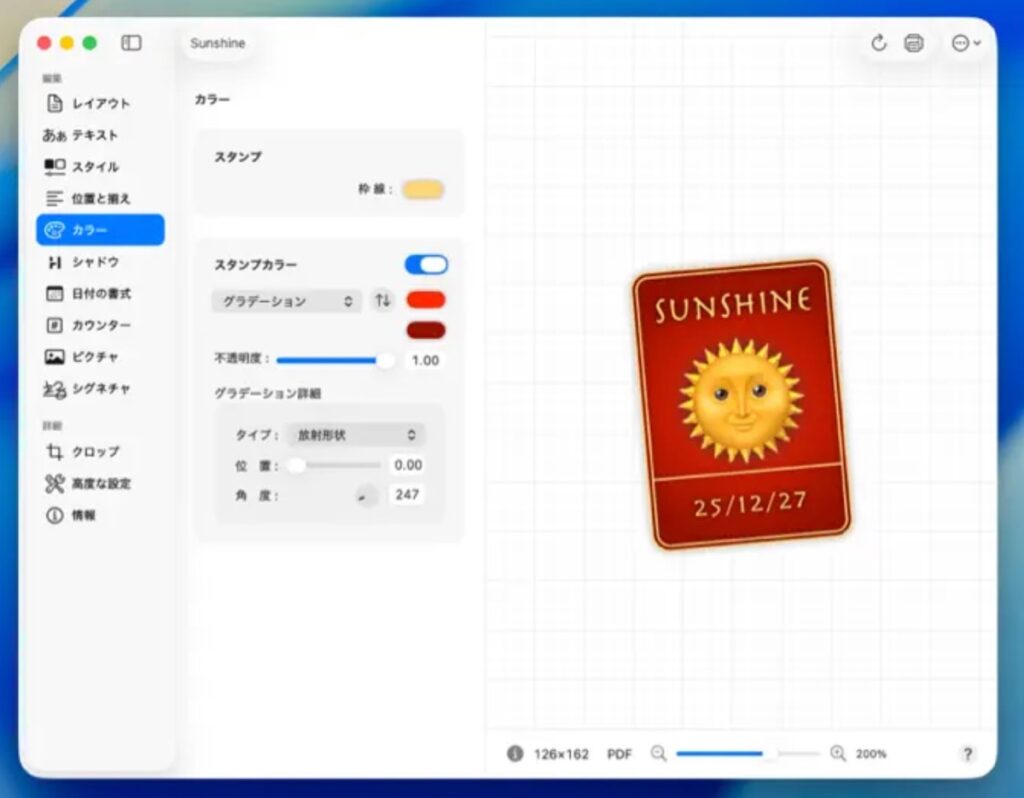Click the print icon in the toolbar
Viewport: 1024px width, 798px height.
pyautogui.click(x=913, y=43)
